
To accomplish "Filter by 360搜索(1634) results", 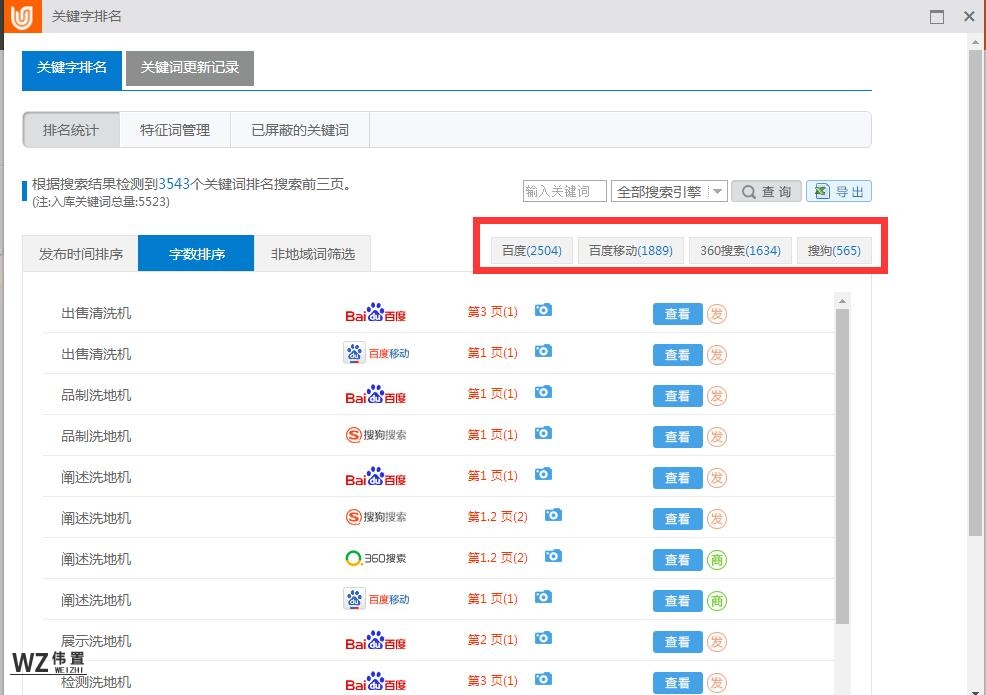I will (740, 251).
